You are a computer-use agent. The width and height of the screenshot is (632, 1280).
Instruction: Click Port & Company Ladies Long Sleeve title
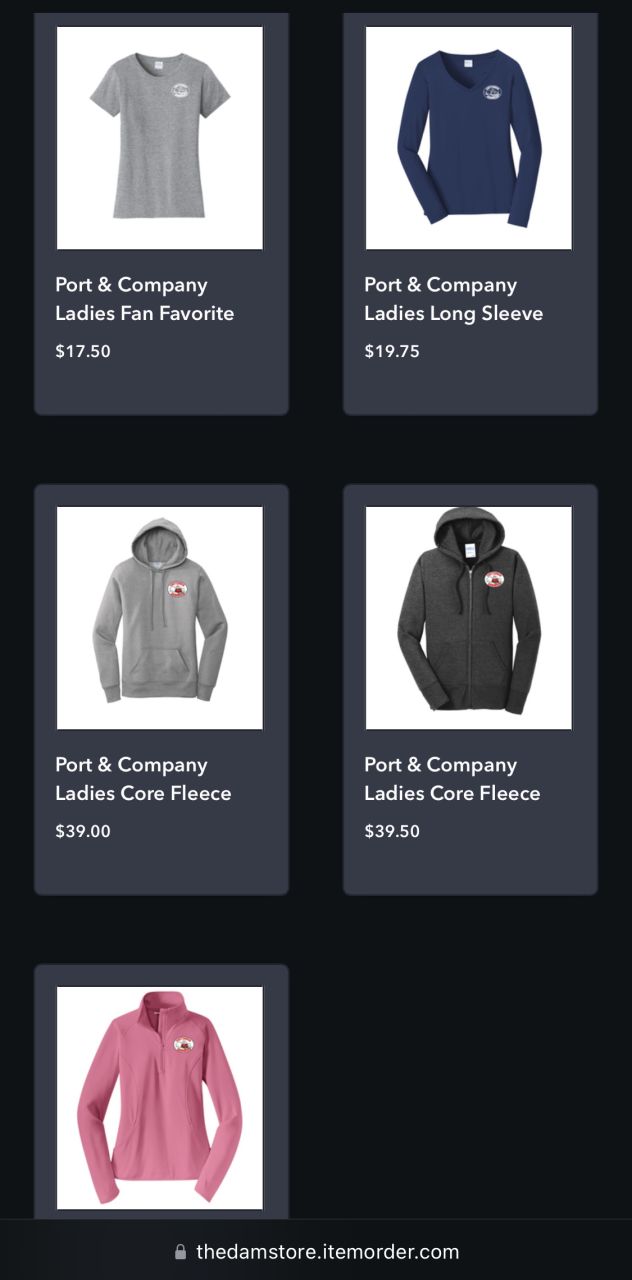[x=454, y=299]
